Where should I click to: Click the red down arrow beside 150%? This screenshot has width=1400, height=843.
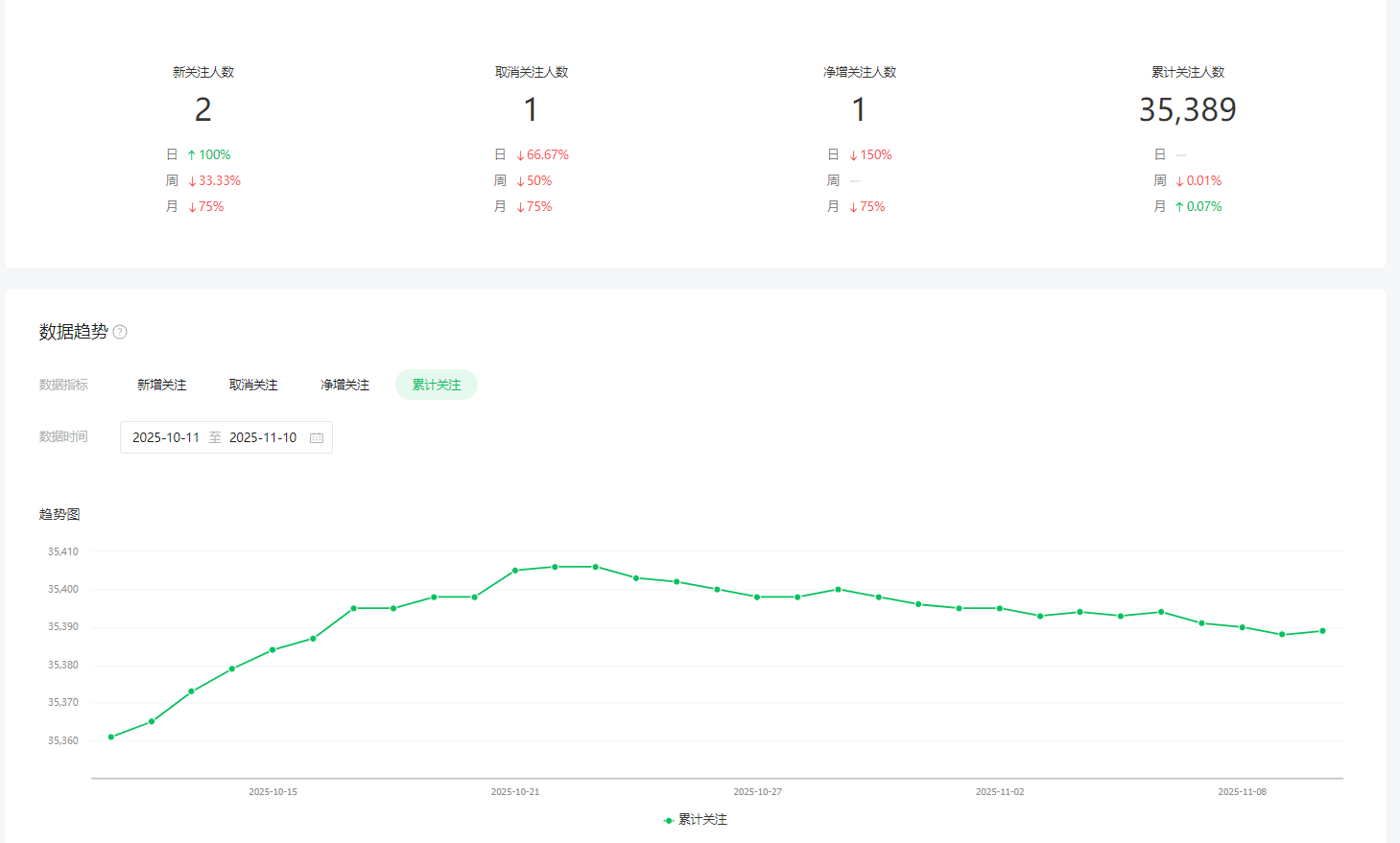pyautogui.click(x=853, y=155)
